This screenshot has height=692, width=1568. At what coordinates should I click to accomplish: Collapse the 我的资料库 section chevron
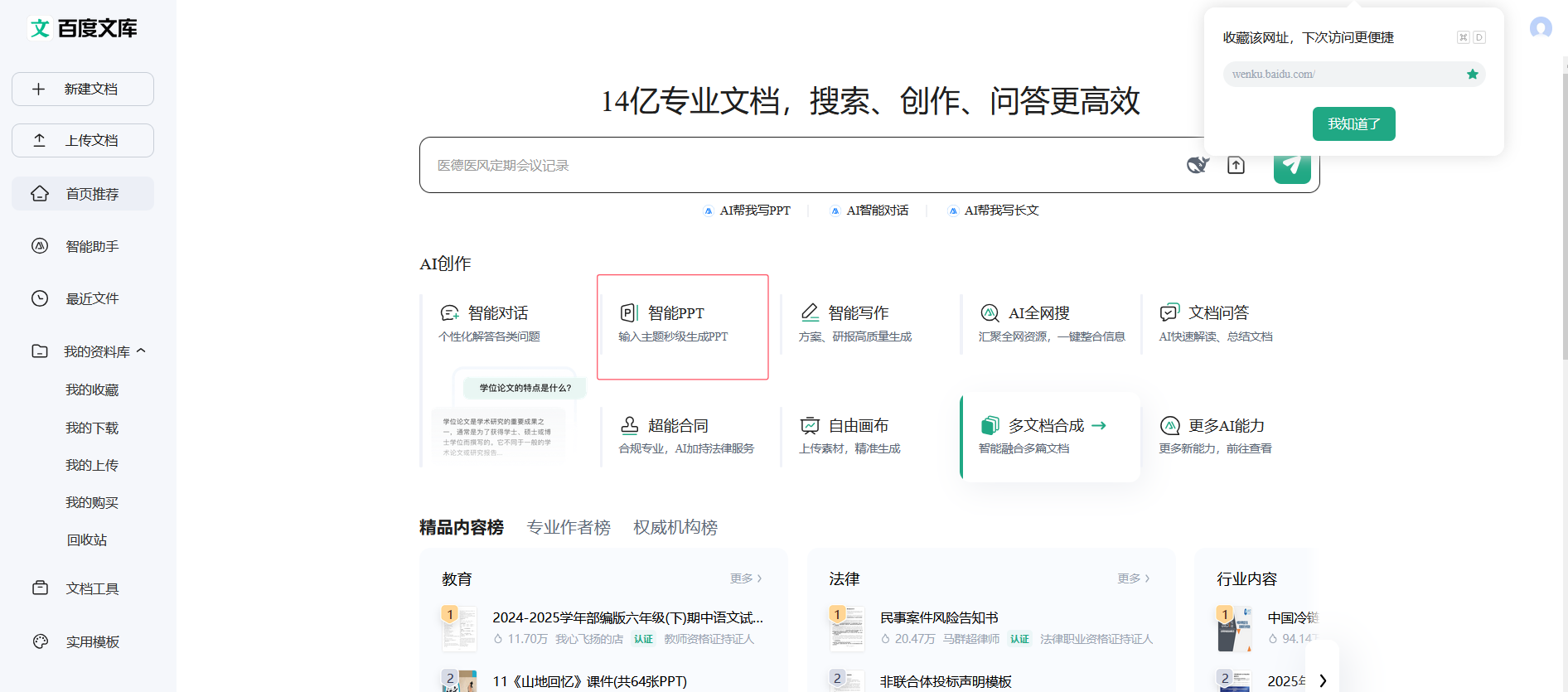[141, 351]
